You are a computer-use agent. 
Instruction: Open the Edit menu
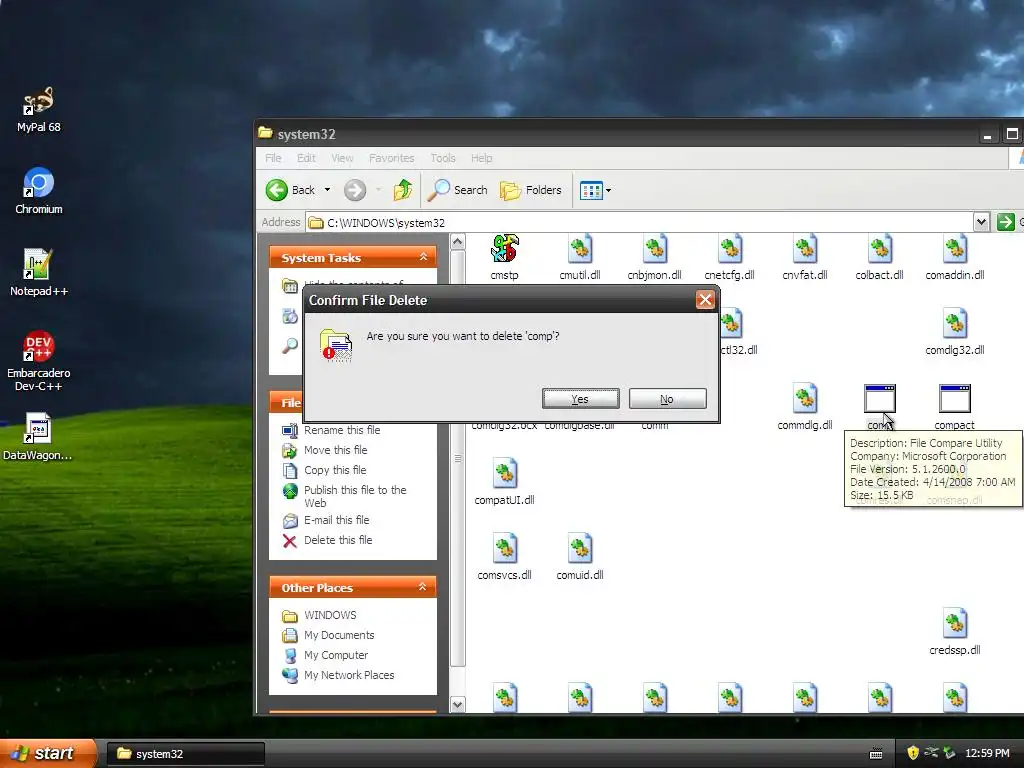(x=306, y=158)
